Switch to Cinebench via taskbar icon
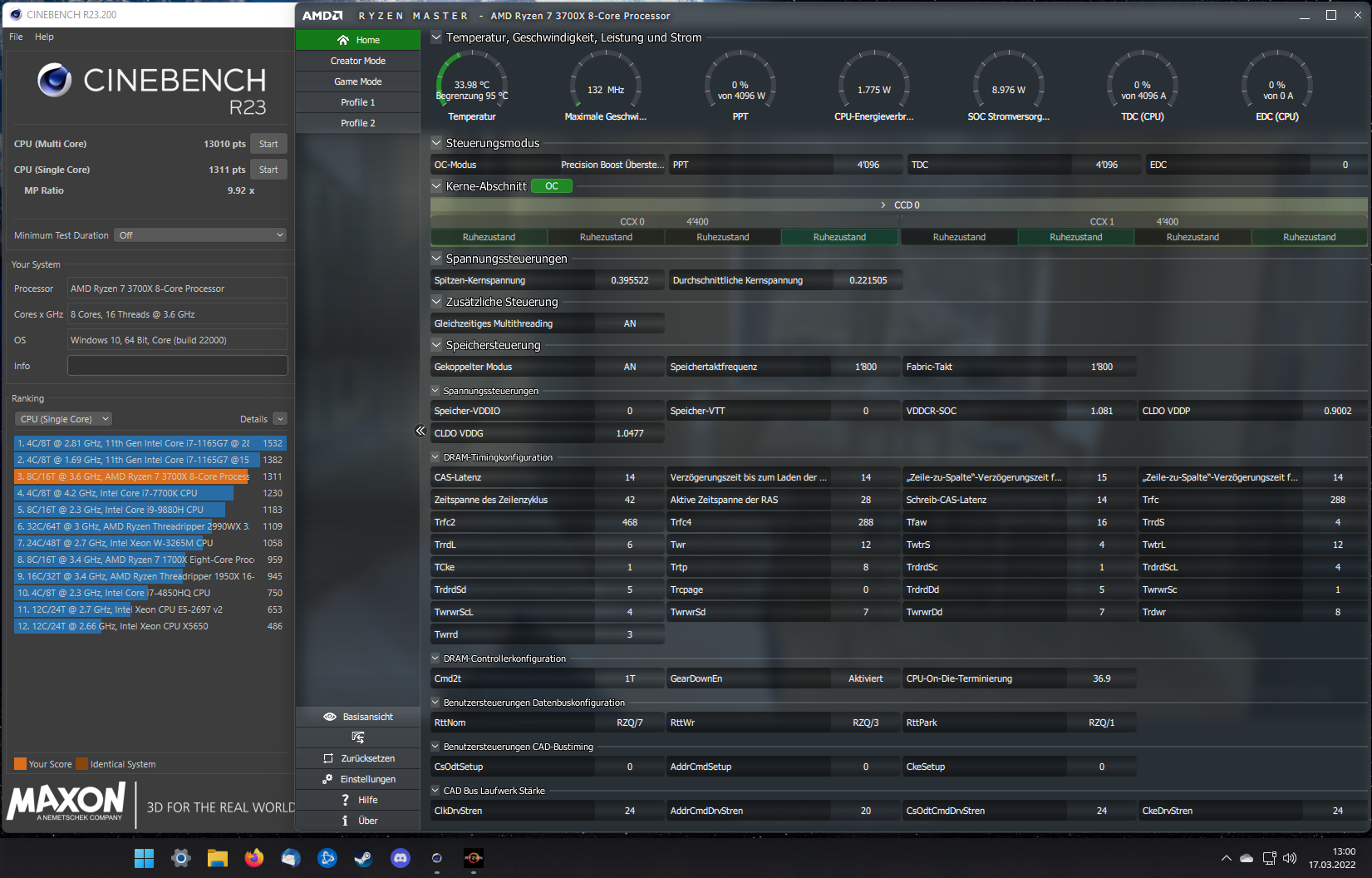 click(437, 858)
